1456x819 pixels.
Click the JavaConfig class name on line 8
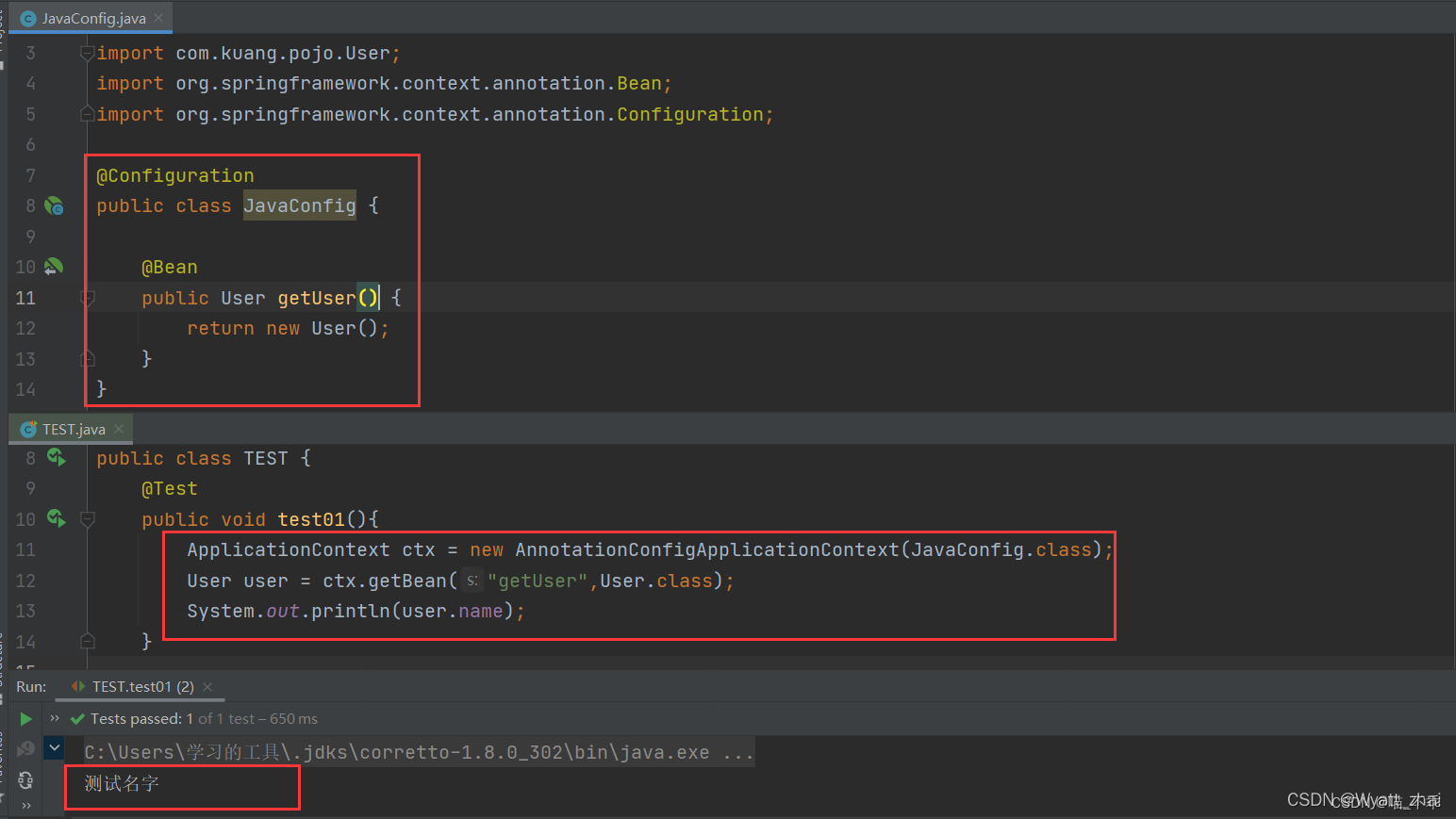click(x=300, y=205)
